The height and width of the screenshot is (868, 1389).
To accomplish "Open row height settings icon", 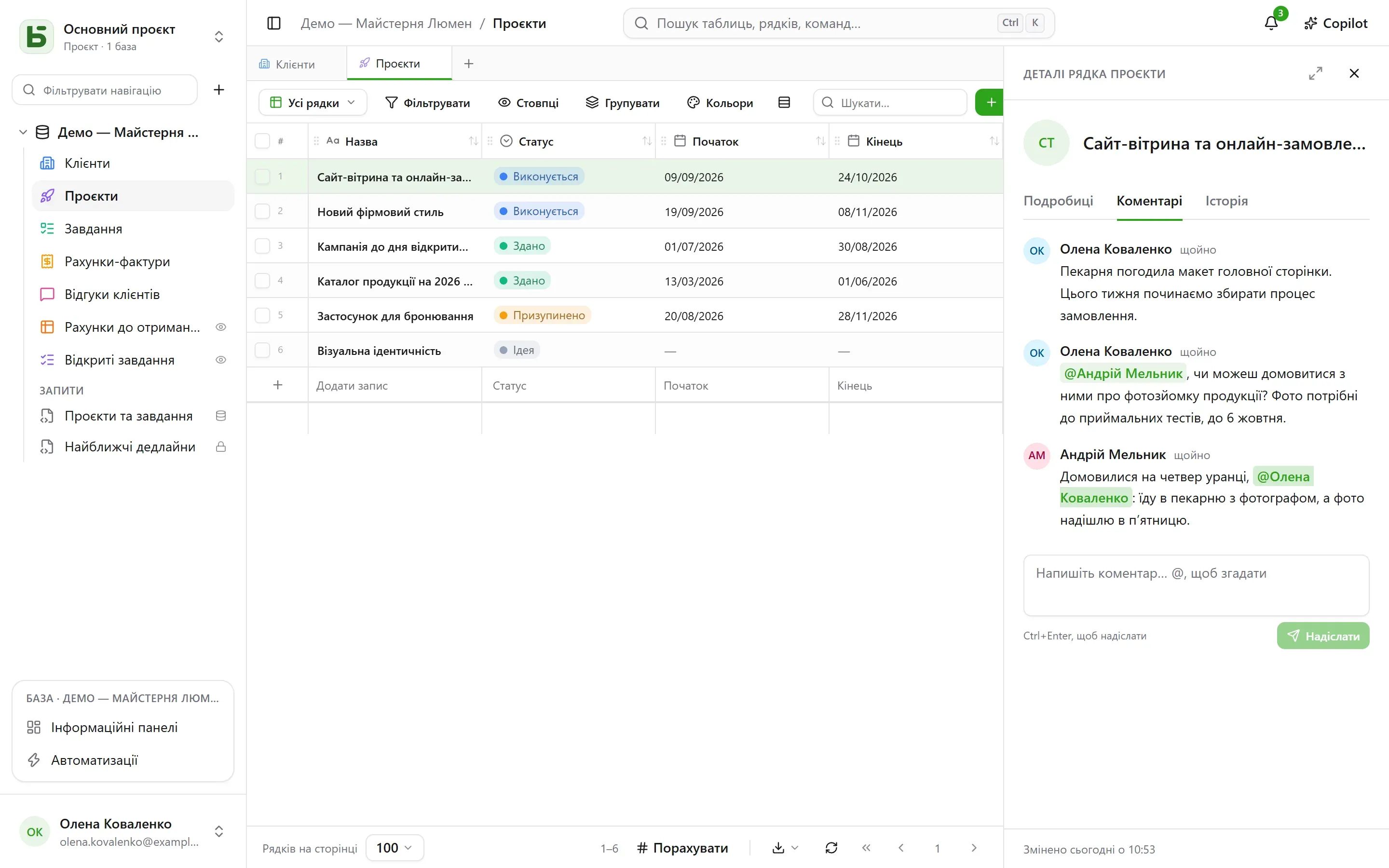I will [784, 102].
